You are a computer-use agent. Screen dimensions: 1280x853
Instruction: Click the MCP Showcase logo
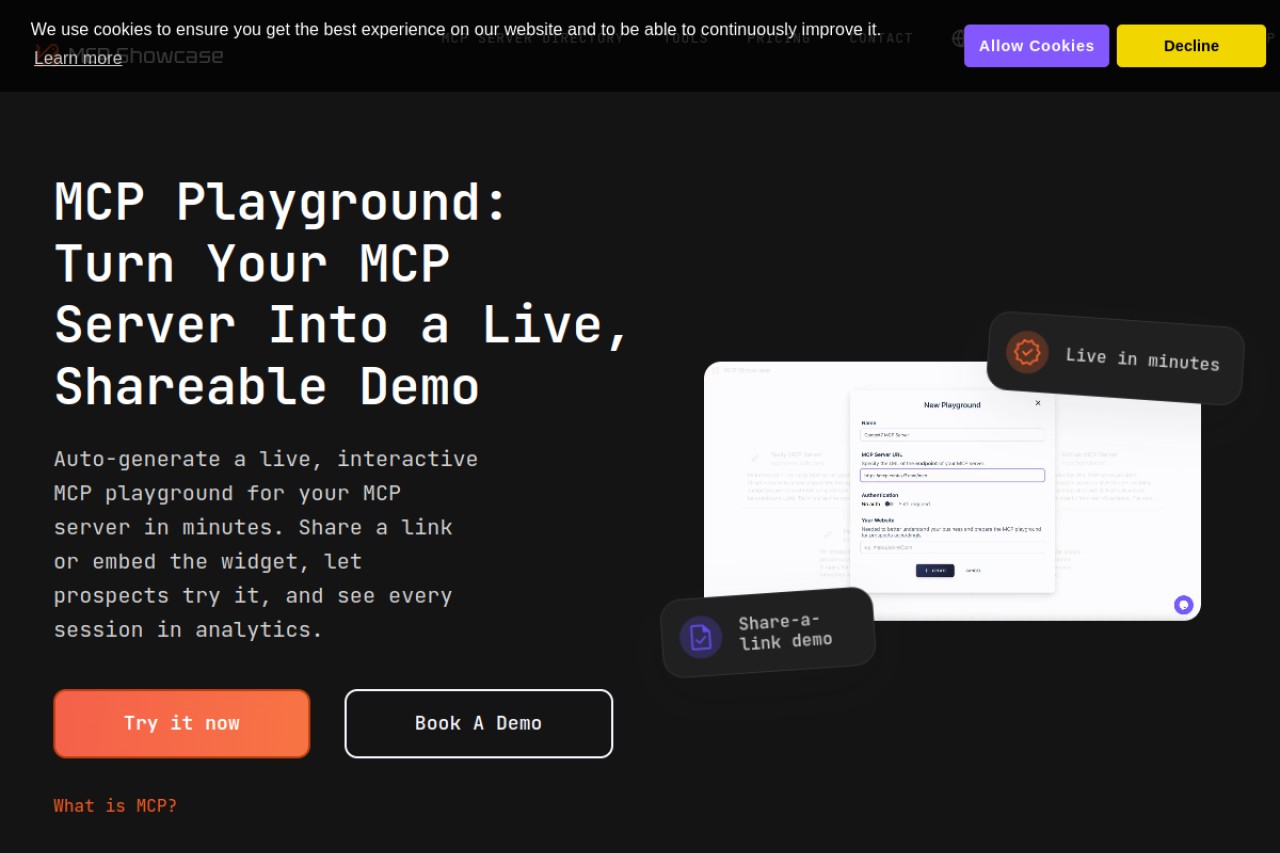tap(128, 55)
